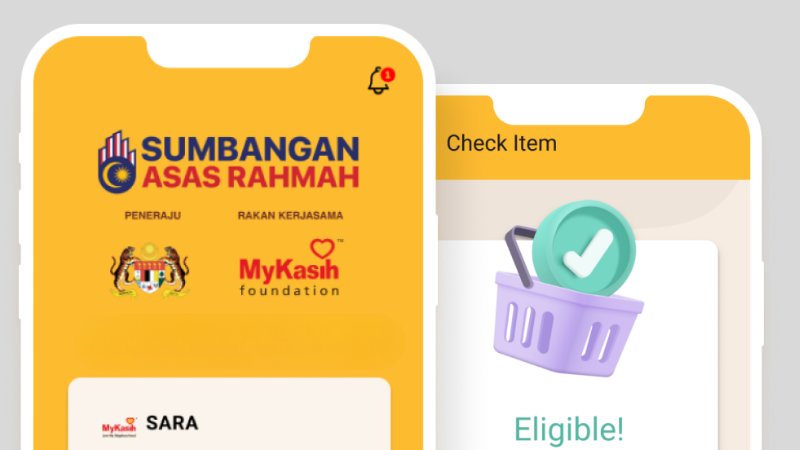Open the MyKasih foundation logo
The height and width of the screenshot is (450, 800).
(291, 268)
